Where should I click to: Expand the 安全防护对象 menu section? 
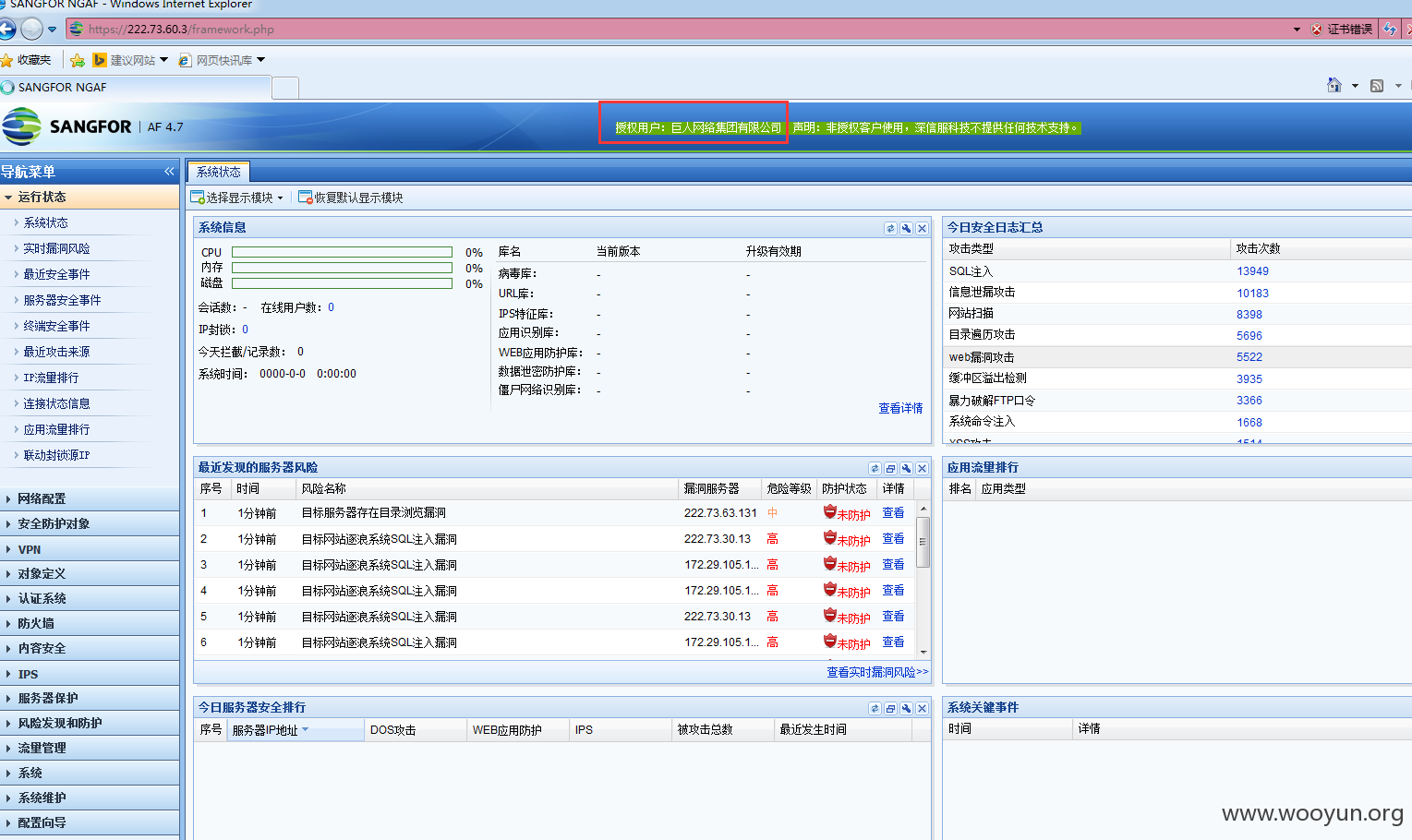[x=90, y=523]
